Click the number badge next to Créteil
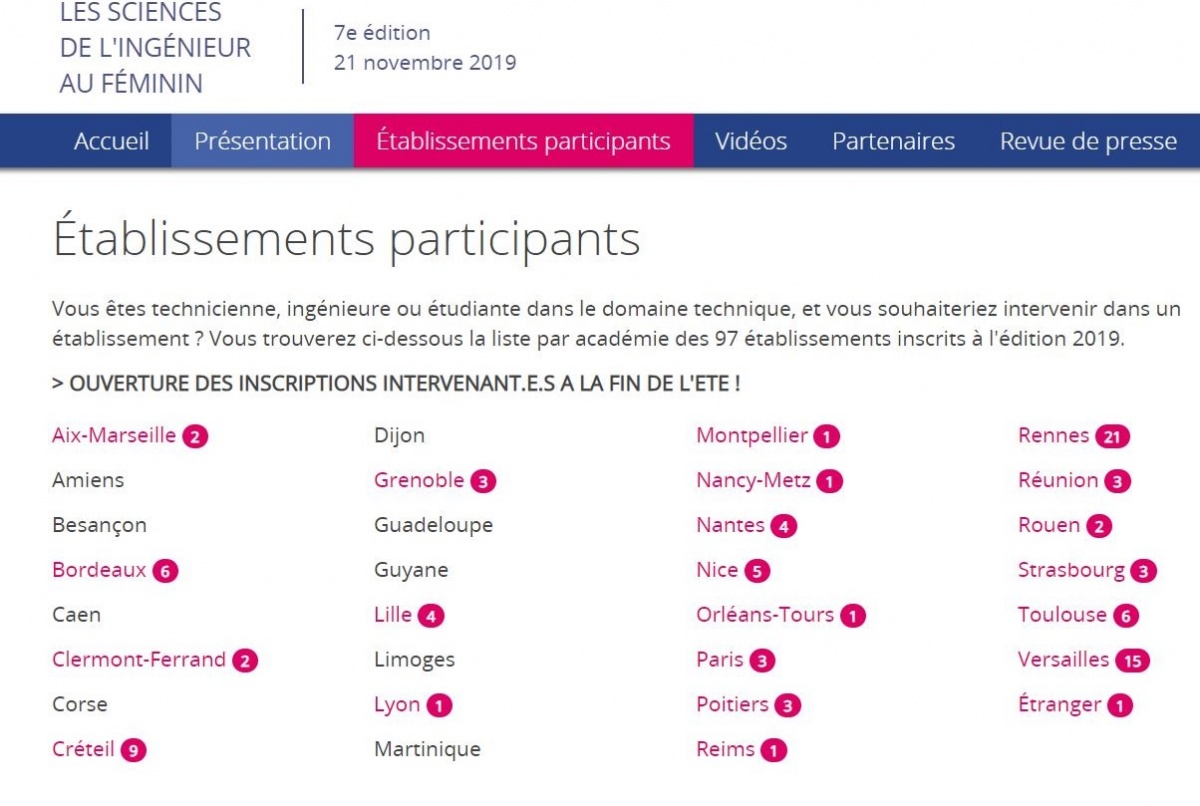 135,749
